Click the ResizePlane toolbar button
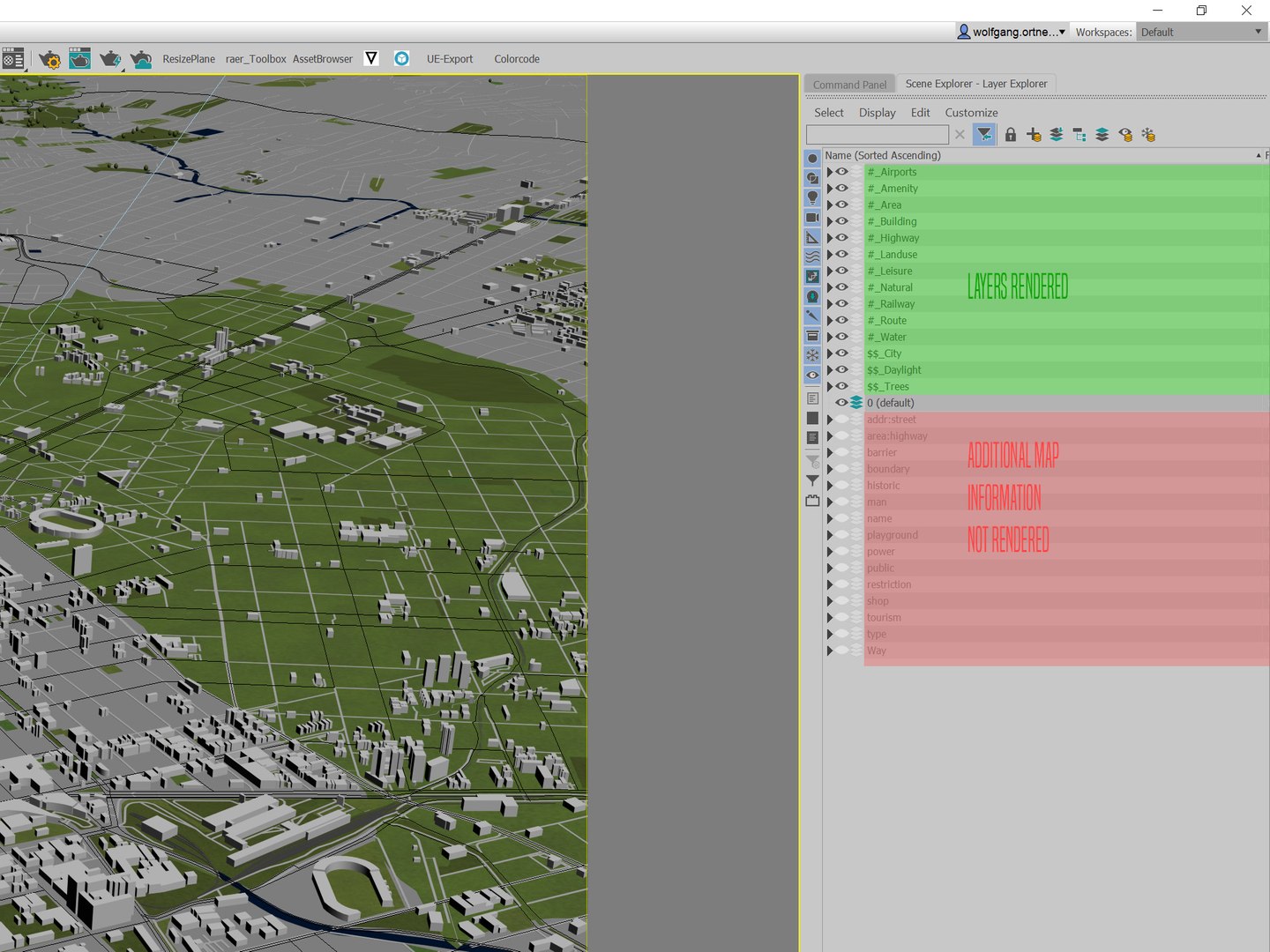This screenshot has width=1270, height=952. tap(189, 59)
